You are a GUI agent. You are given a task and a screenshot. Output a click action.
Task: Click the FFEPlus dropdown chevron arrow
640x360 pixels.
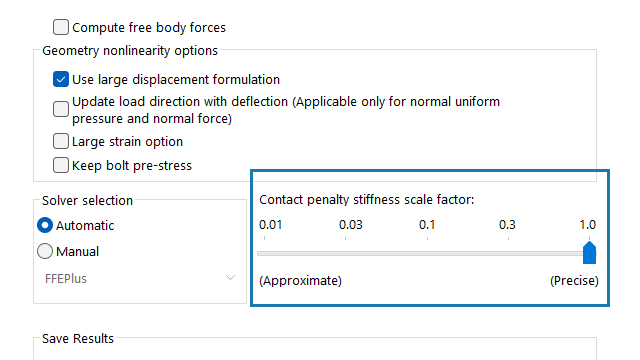pos(231,278)
